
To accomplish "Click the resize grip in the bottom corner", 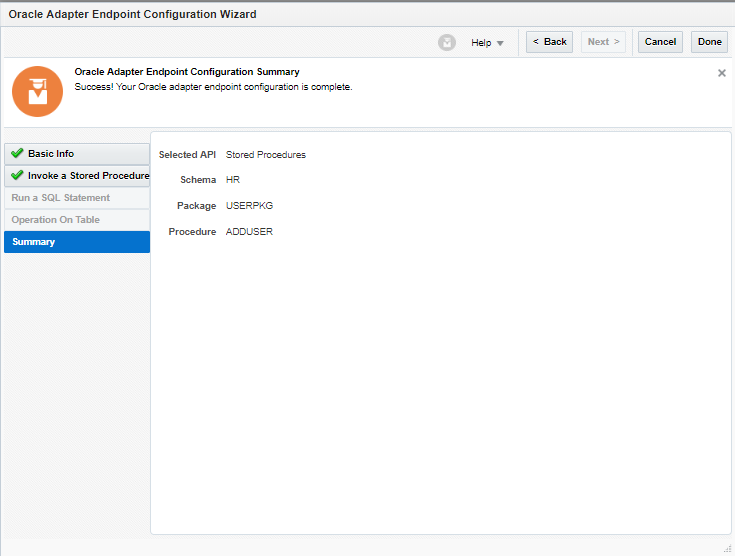I will [x=727, y=548].
